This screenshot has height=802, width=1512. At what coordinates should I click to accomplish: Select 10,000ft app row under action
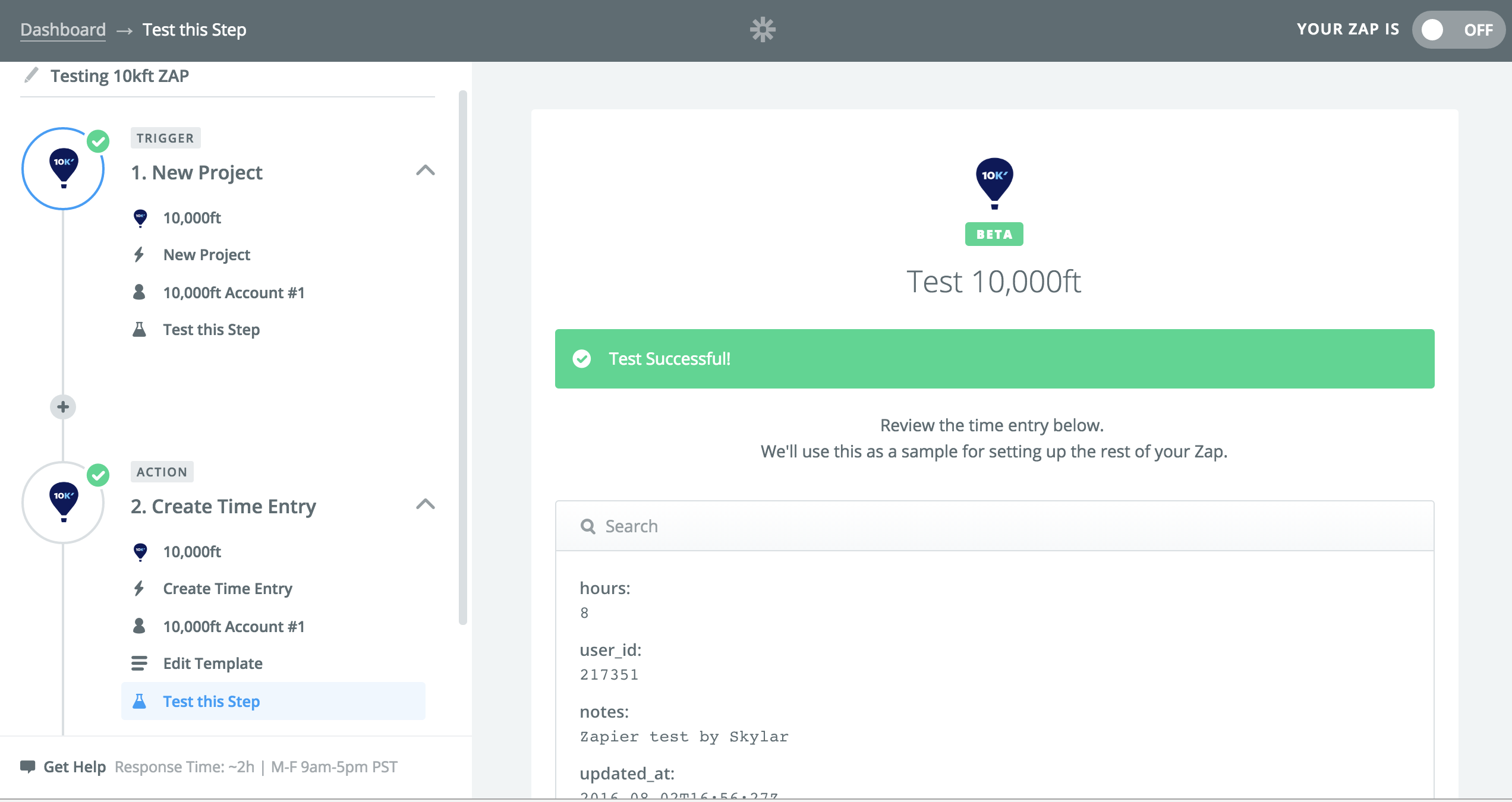pyautogui.click(x=273, y=552)
